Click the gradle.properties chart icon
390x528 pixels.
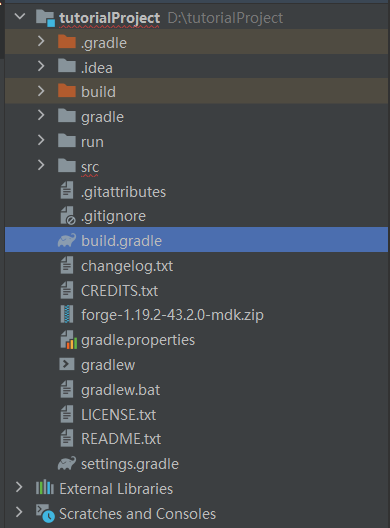(68, 339)
